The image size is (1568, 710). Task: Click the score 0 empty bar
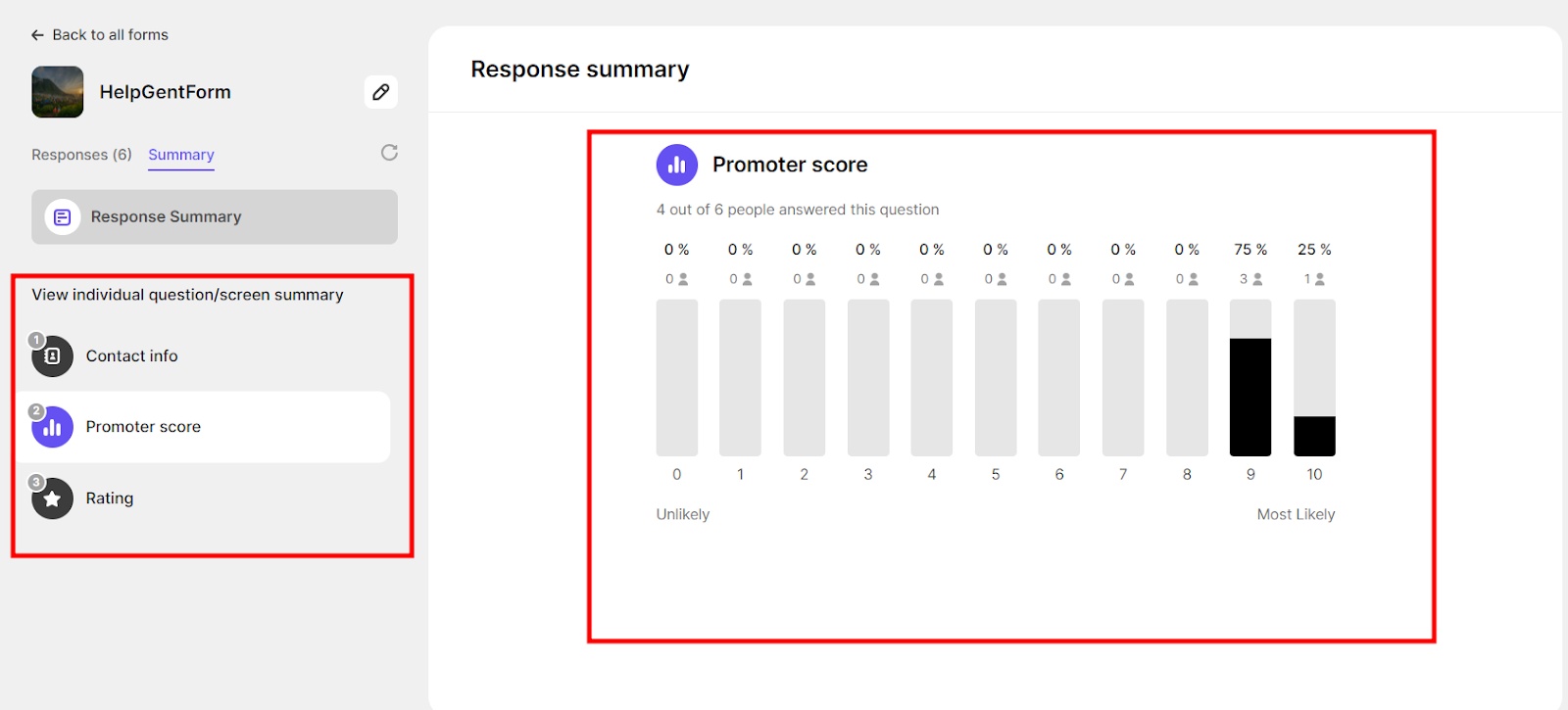tap(677, 378)
